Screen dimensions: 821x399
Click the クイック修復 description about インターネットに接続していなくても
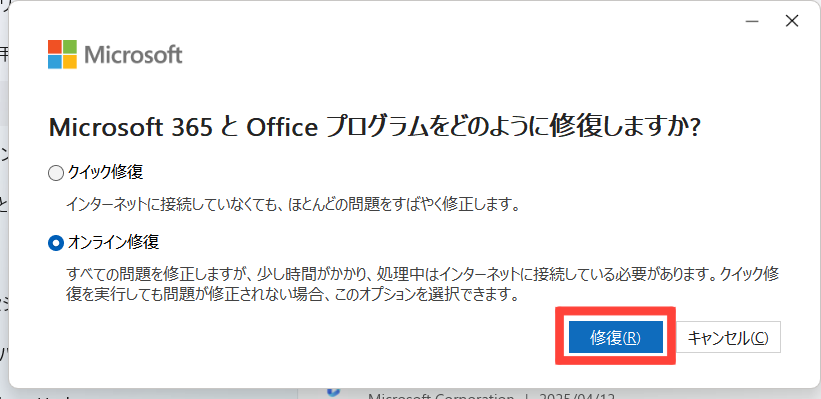[293, 204]
